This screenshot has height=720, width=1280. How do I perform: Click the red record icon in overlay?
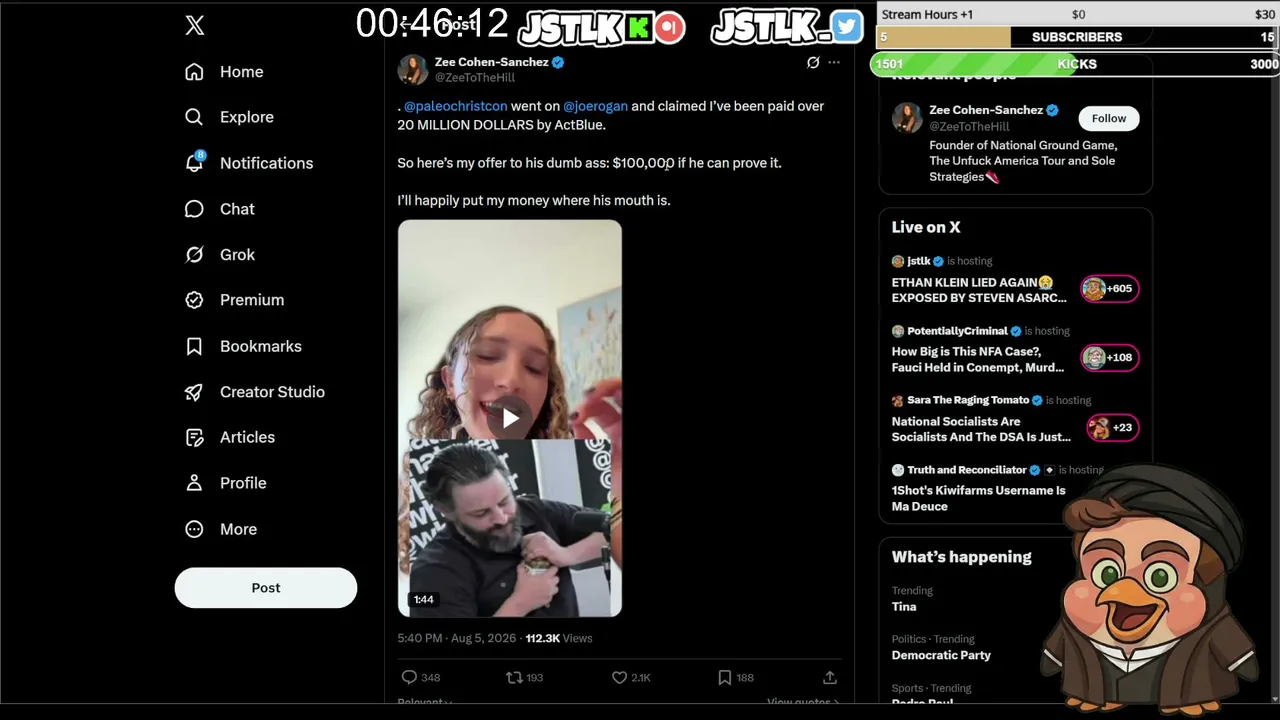(670, 27)
